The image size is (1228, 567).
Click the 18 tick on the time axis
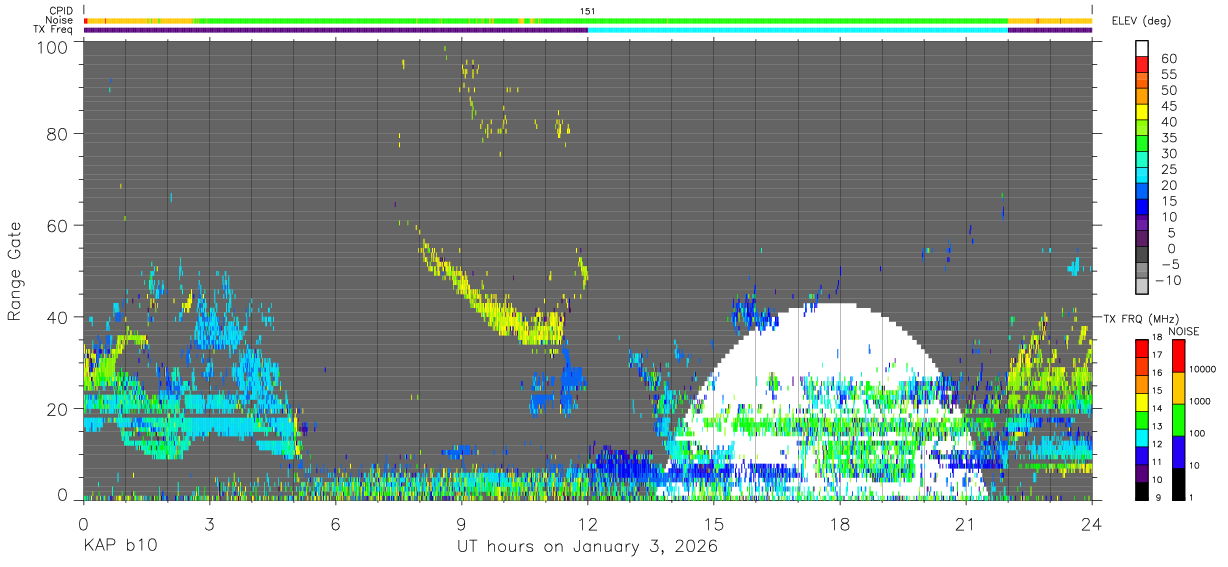(840, 522)
